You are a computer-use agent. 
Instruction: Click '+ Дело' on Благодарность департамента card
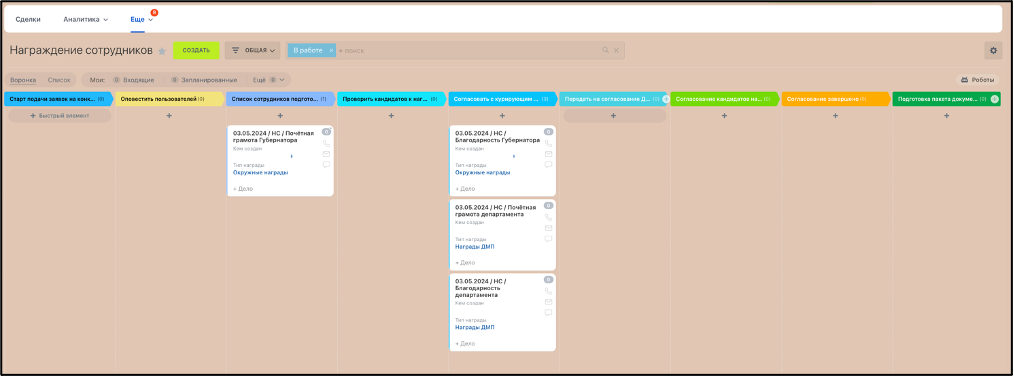pyautogui.click(x=465, y=343)
